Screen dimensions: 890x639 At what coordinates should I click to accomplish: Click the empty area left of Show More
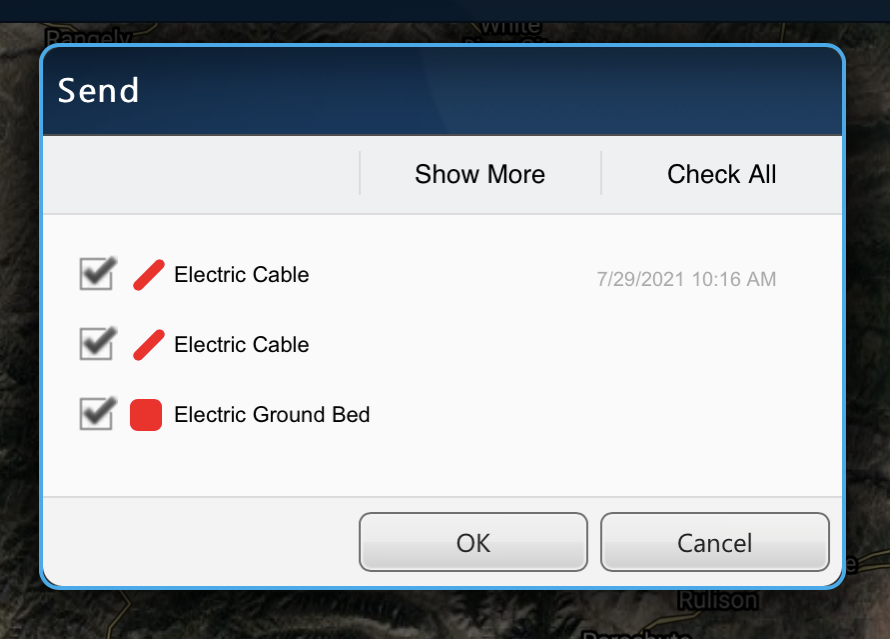(x=200, y=174)
